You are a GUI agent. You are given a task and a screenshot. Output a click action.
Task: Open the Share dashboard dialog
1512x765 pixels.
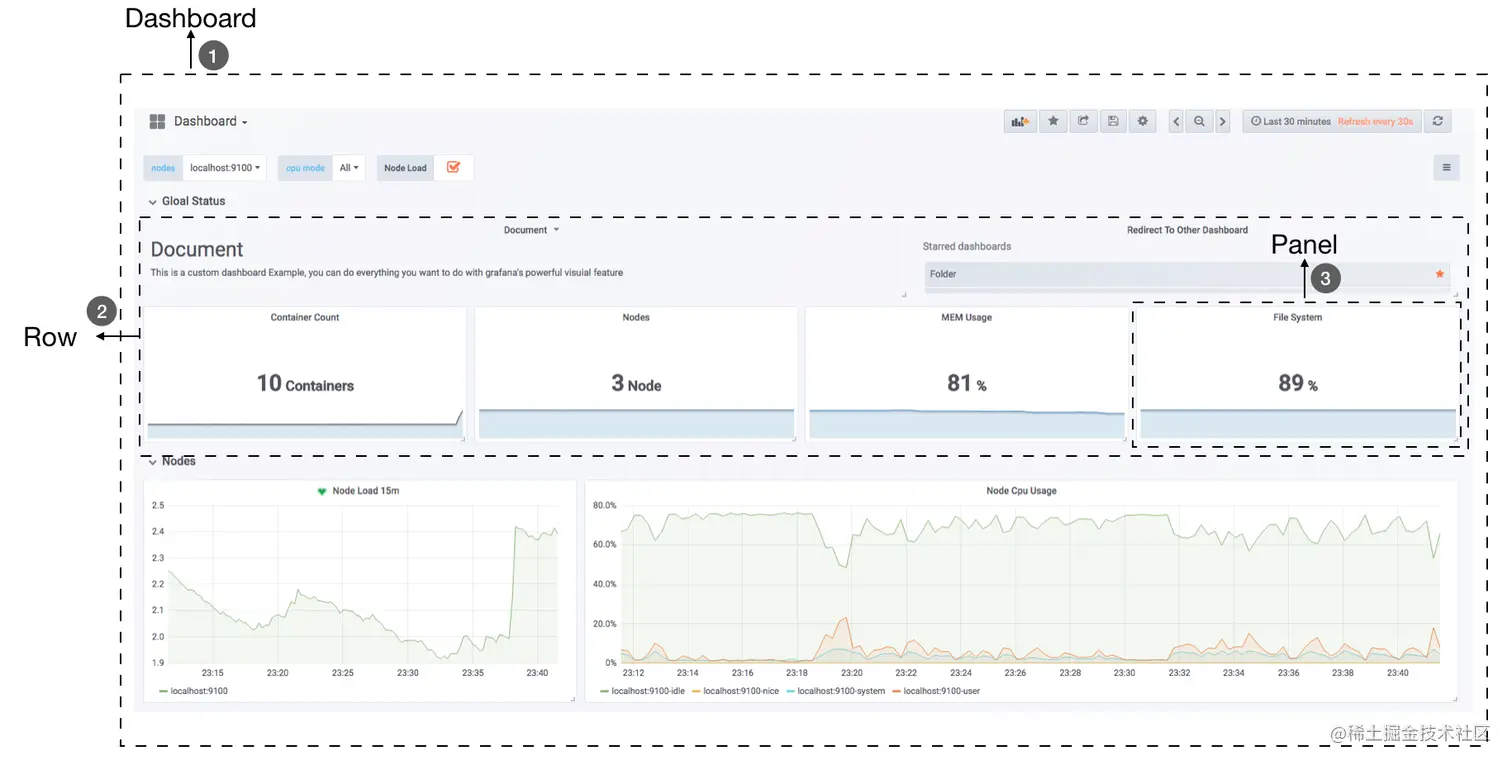1083,121
